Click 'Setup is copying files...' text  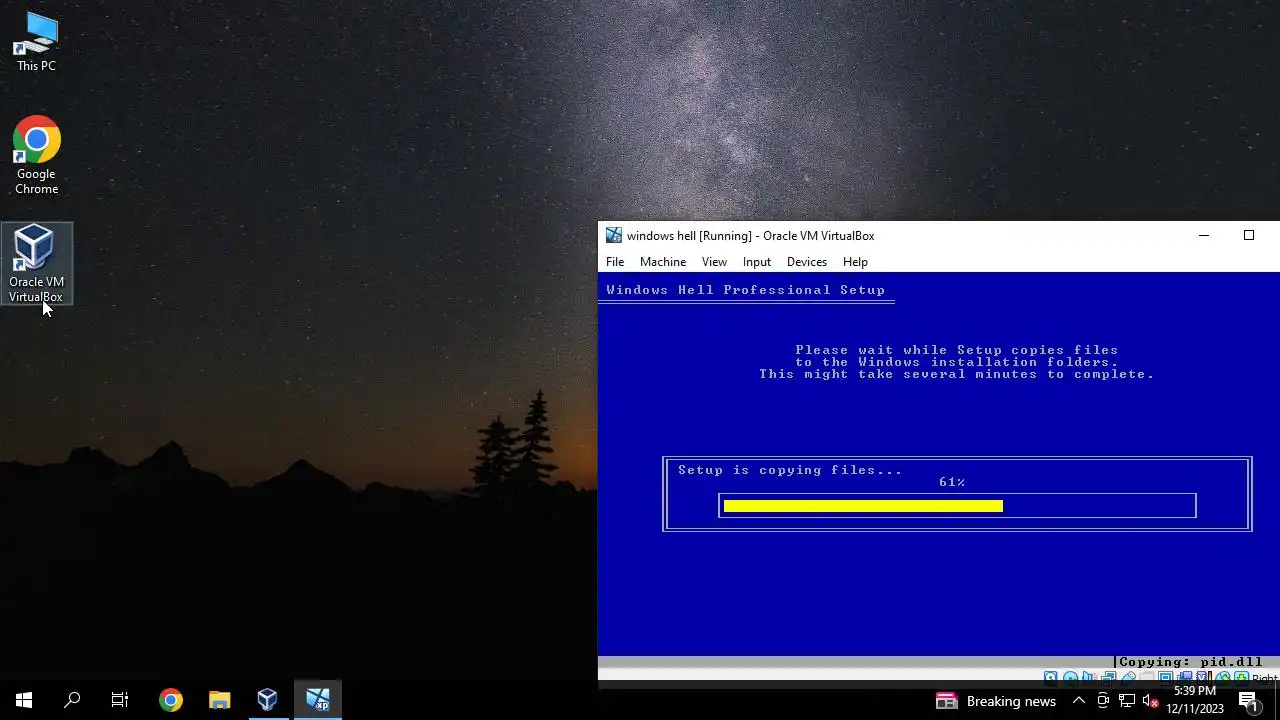(790, 470)
